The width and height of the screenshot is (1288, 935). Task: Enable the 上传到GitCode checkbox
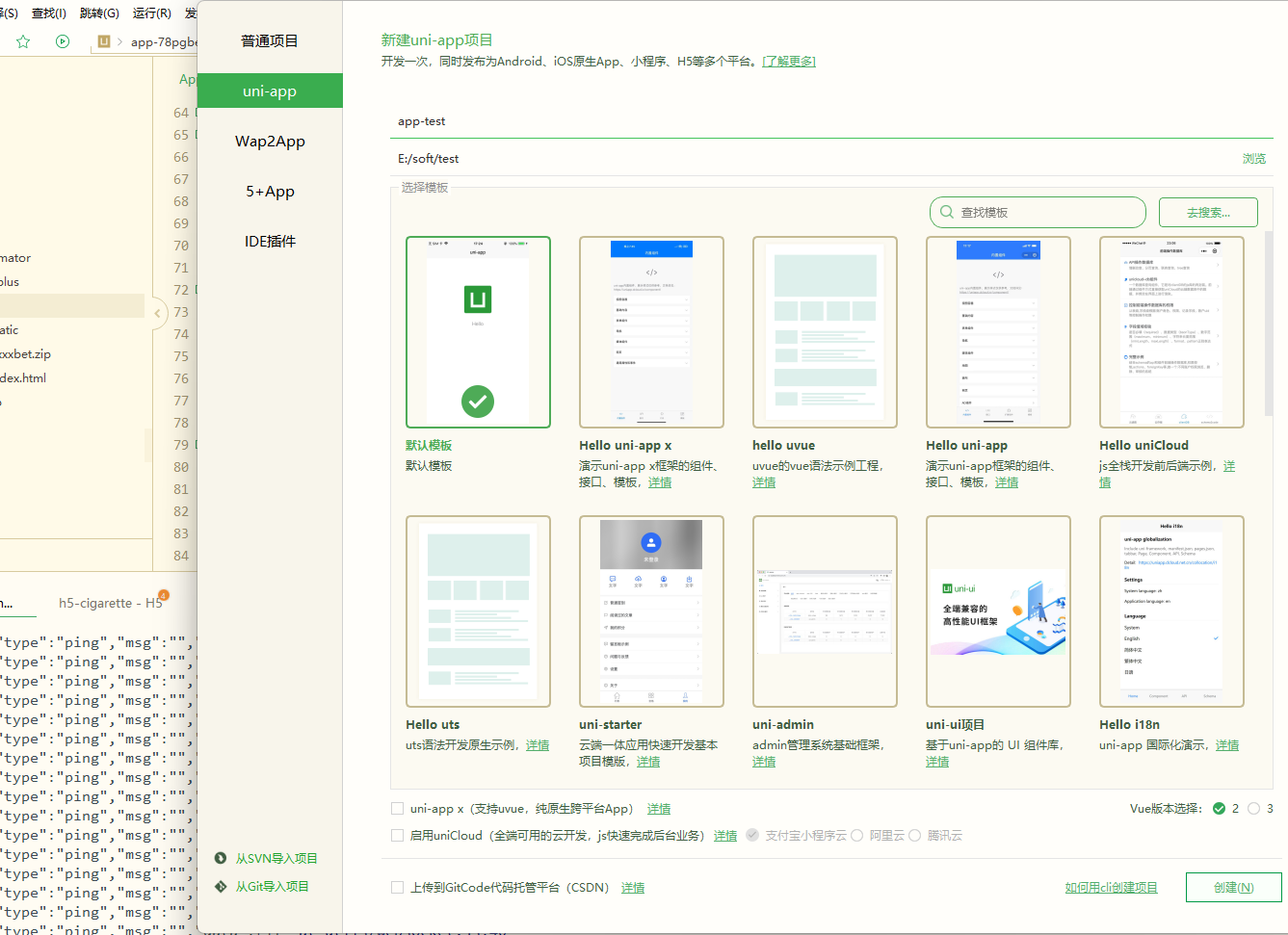coord(397,887)
